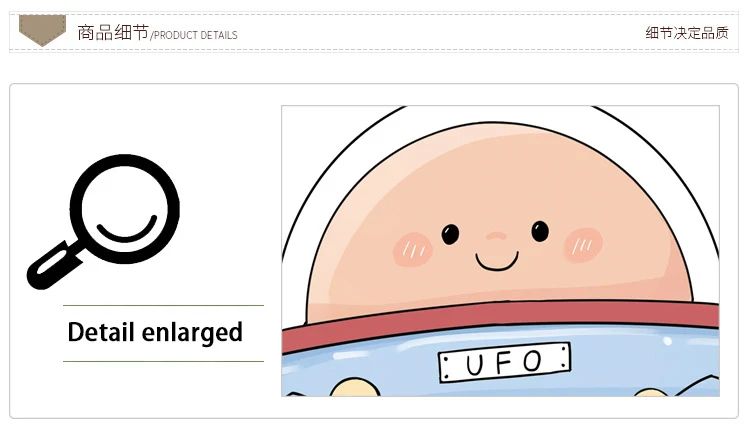Click the yellow light on UFO left
The image size is (750, 432).
[354, 387]
